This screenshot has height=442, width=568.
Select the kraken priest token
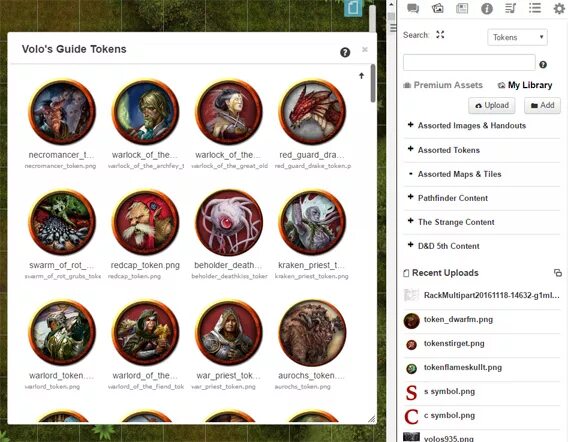(312, 222)
